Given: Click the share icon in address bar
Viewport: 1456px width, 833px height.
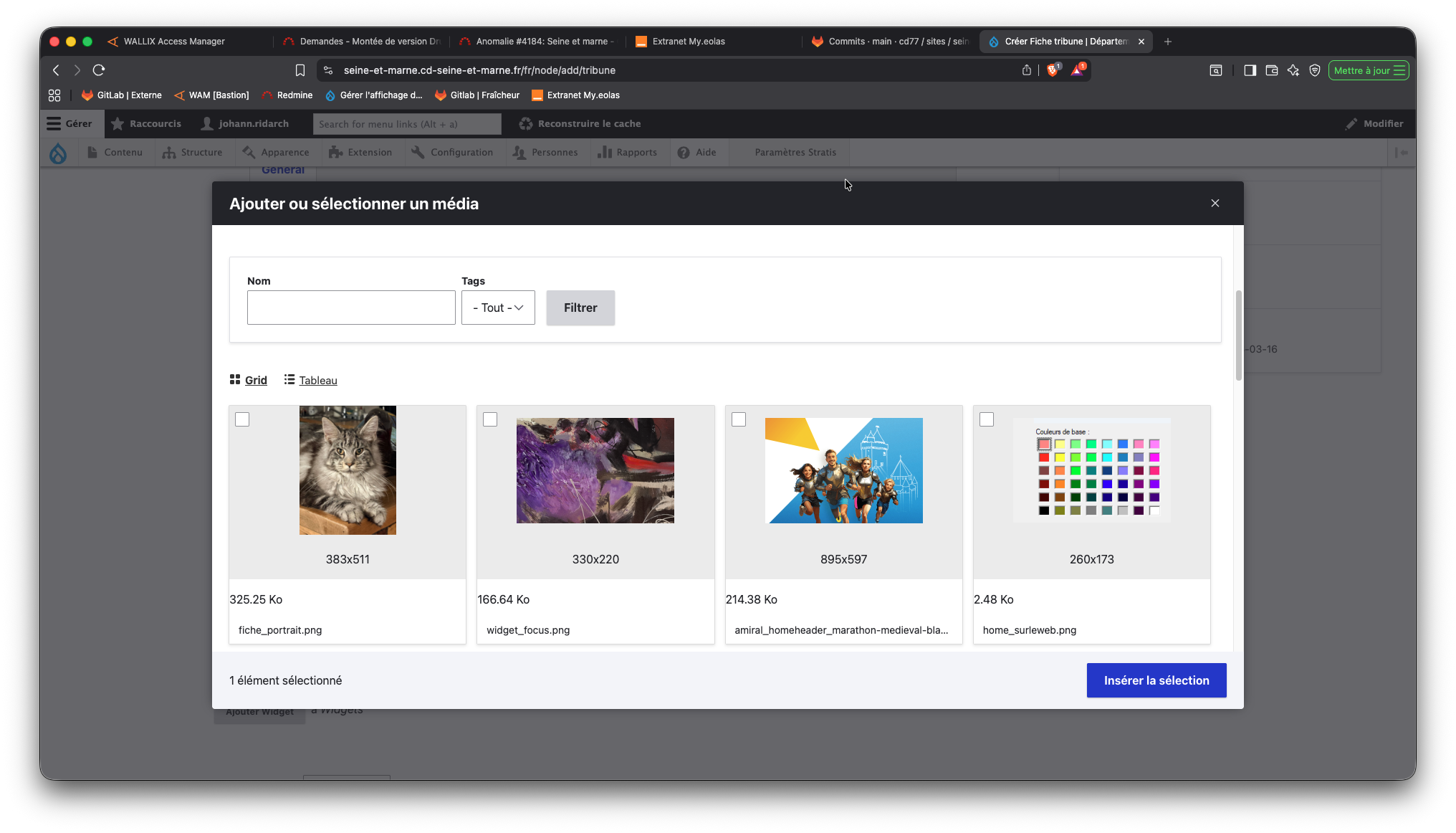Looking at the screenshot, I should pyautogui.click(x=1027, y=70).
